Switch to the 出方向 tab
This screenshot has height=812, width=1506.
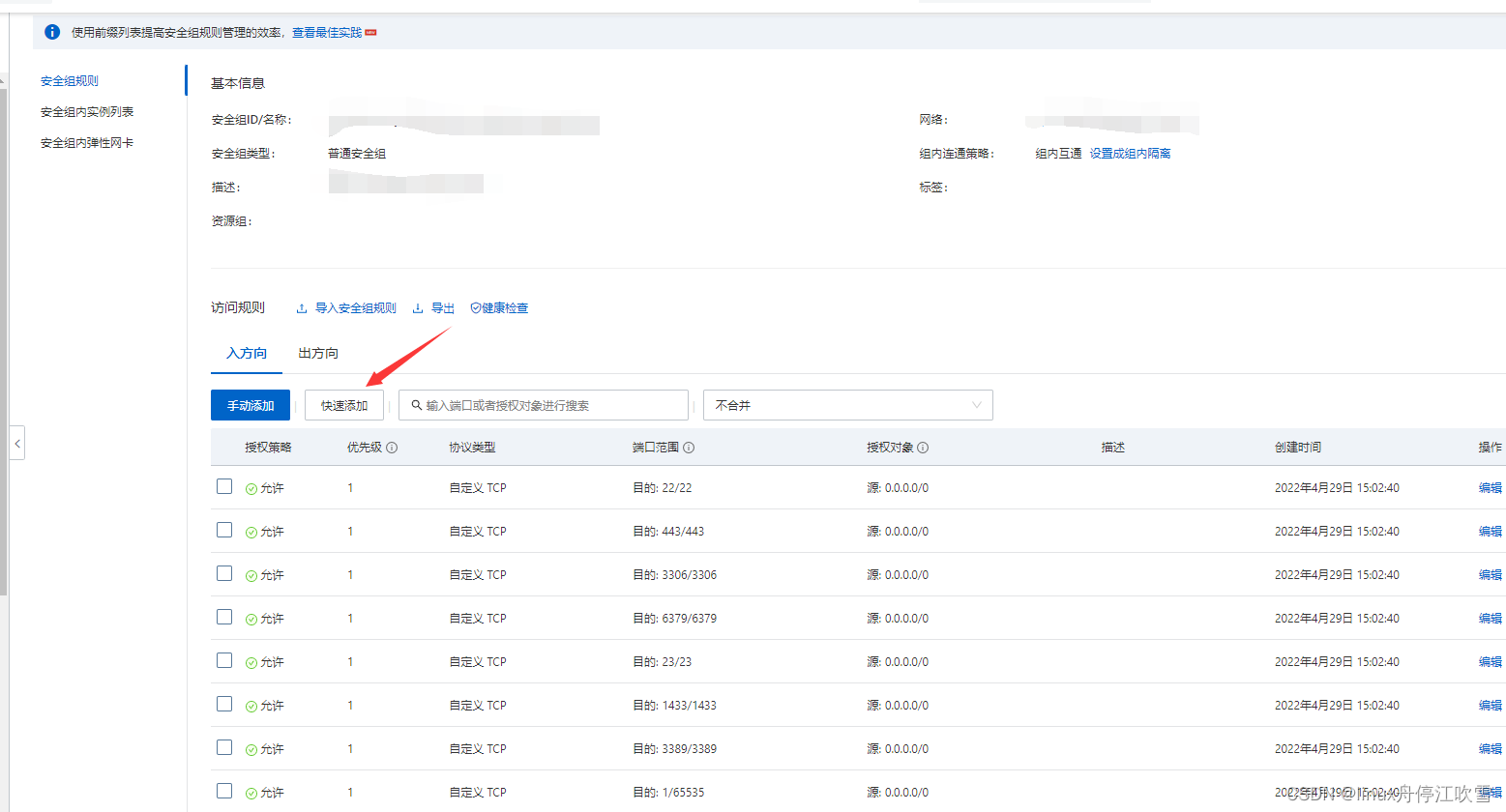[x=318, y=353]
